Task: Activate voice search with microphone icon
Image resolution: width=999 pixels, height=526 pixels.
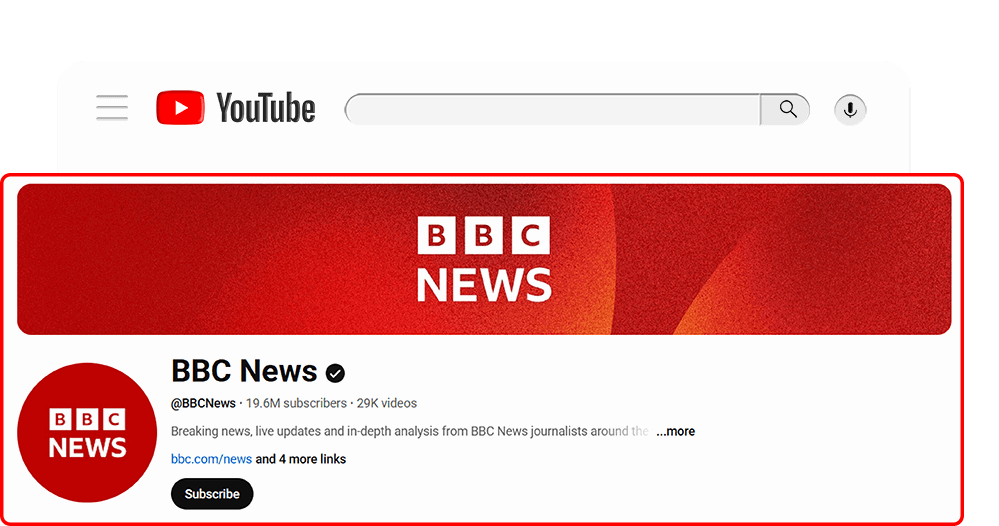Action: (x=850, y=109)
